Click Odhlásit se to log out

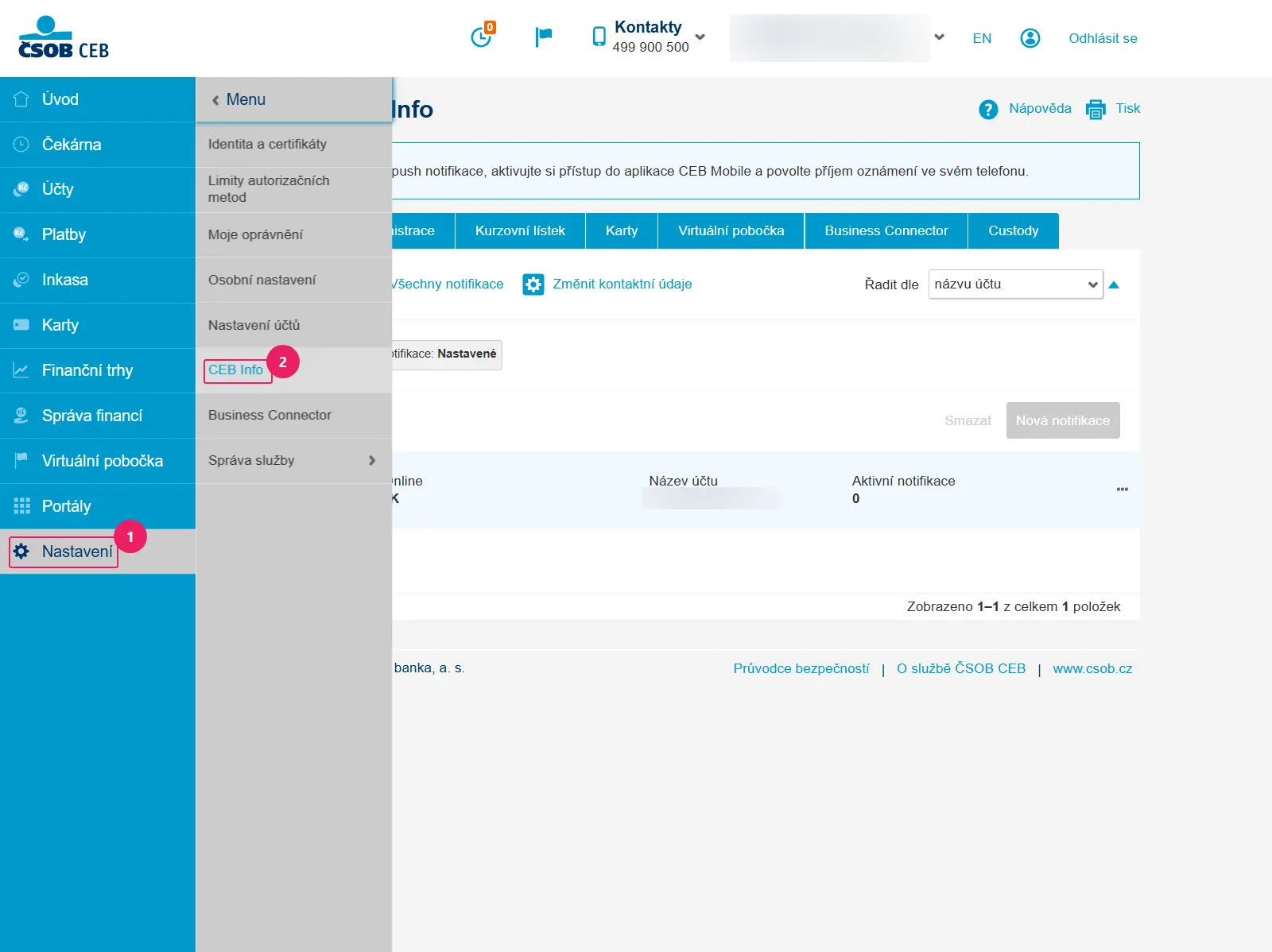(1103, 38)
